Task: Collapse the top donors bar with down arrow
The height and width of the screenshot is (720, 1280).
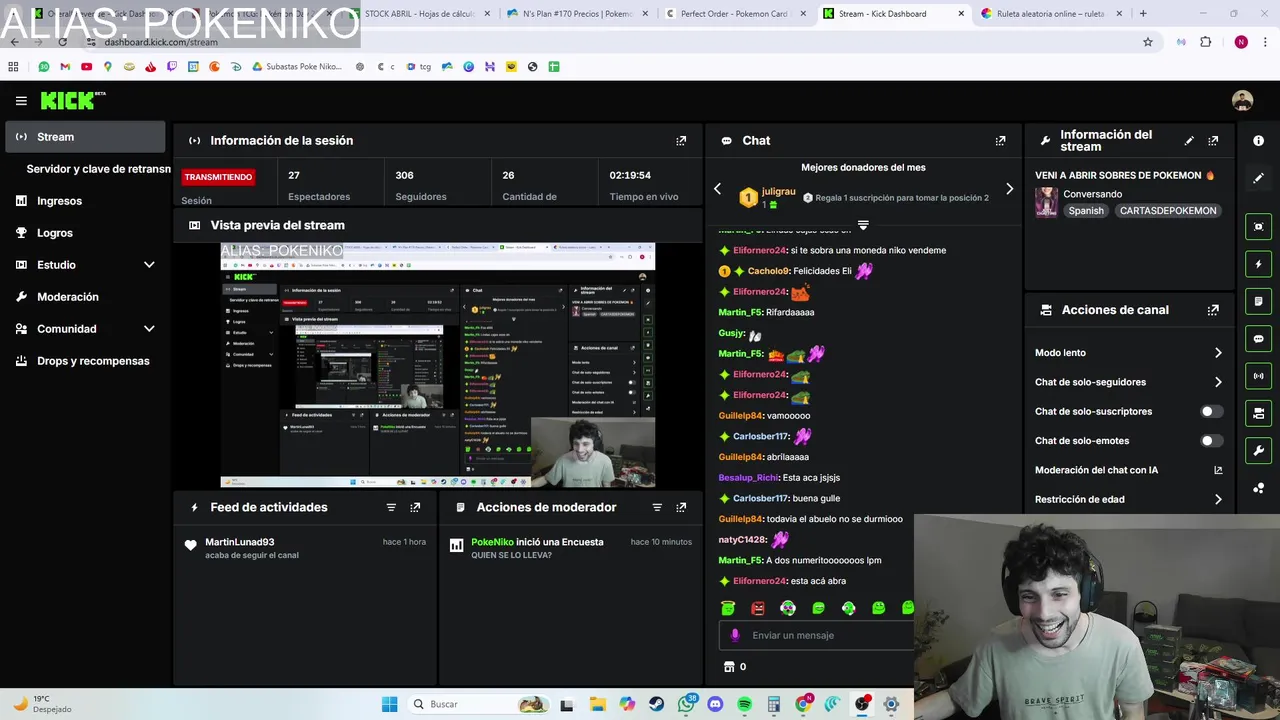Action: [863, 225]
